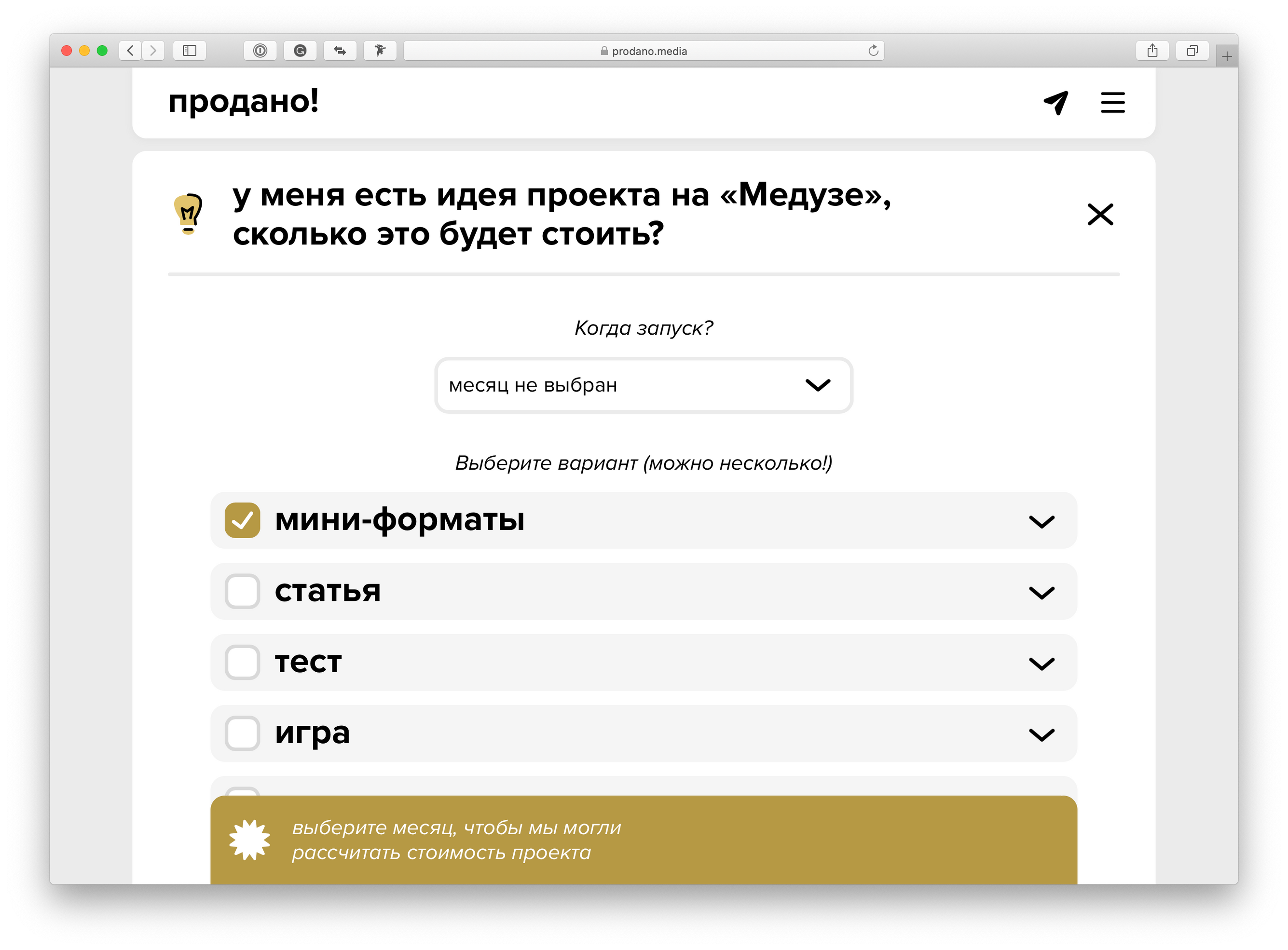Viewport: 1288px width, 950px height.
Task: Close the project cost panel with X
Action: [1100, 215]
